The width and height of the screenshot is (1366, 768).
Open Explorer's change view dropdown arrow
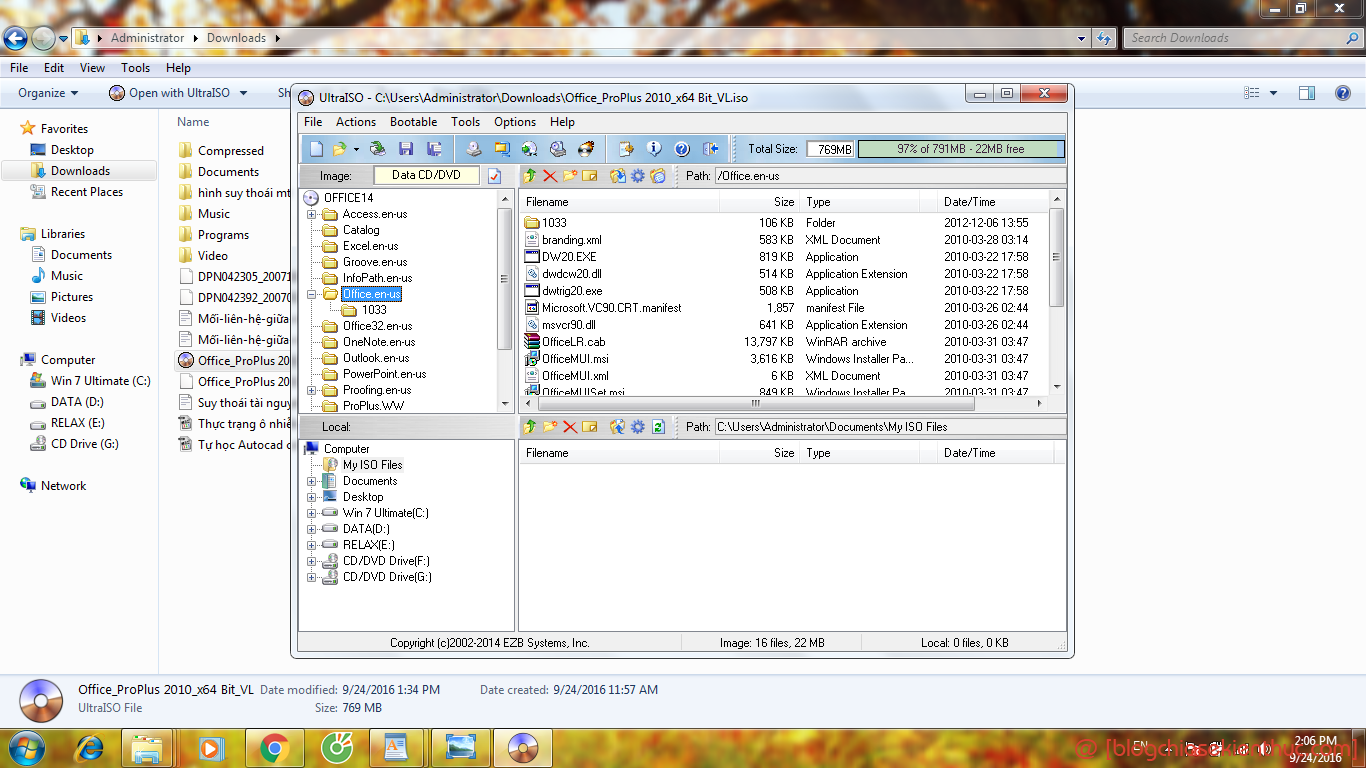pyautogui.click(x=1273, y=93)
